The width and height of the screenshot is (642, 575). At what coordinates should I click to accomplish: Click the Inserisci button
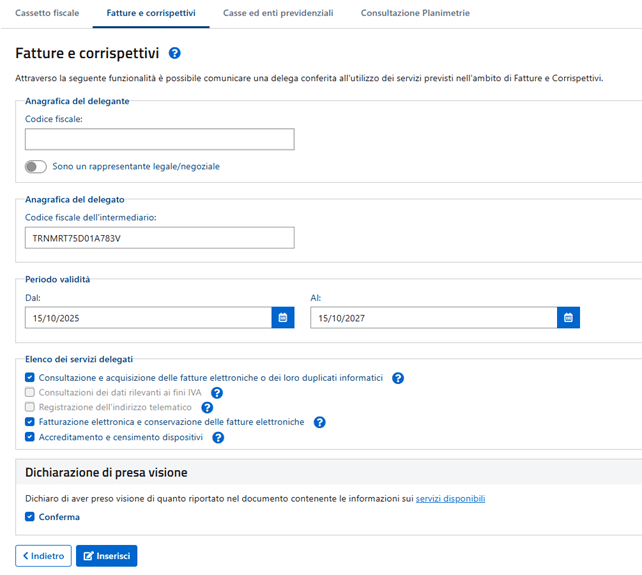pyautogui.click(x=106, y=556)
